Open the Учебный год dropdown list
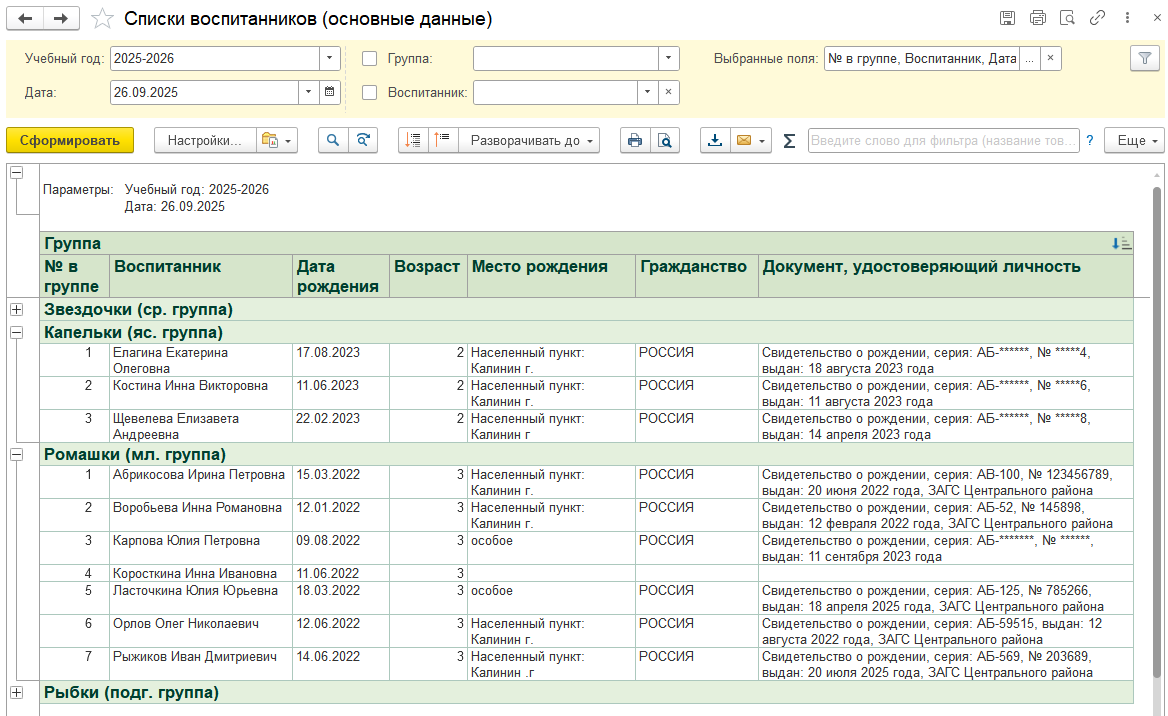 tap(331, 59)
